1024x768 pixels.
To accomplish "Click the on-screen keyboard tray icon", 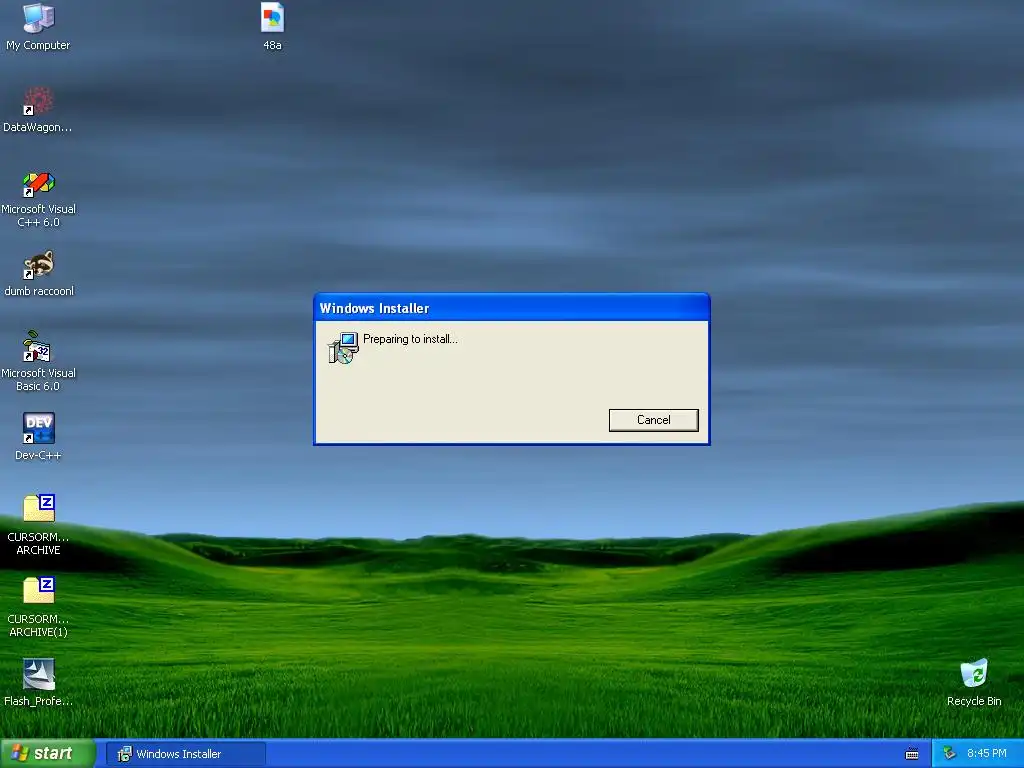I will [x=912, y=754].
